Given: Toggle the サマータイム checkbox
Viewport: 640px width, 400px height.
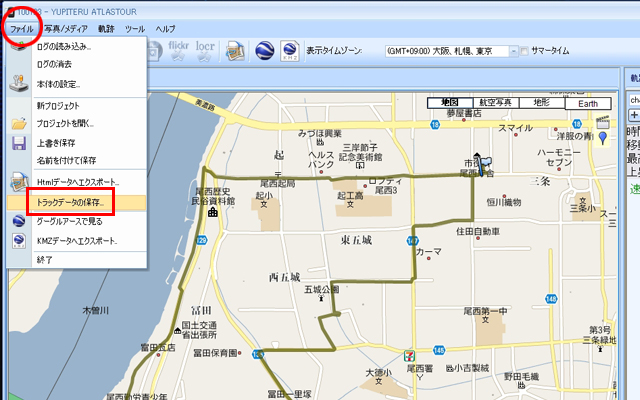Looking at the screenshot, I should 524,51.
